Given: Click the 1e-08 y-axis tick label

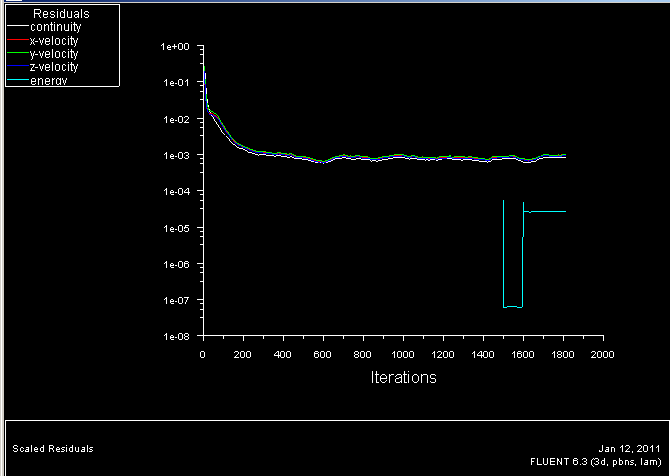Looking at the screenshot, I should [175, 337].
